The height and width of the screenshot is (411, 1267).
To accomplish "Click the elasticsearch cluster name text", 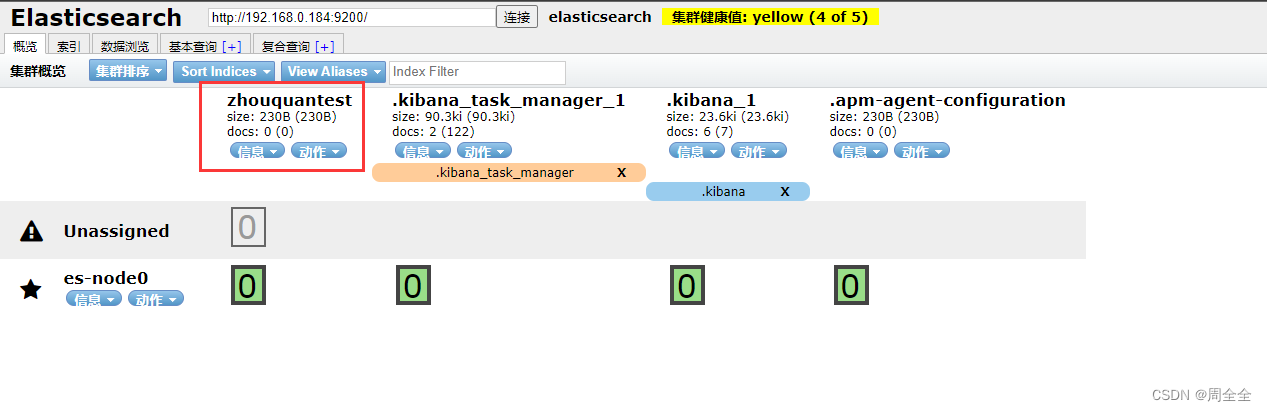I will [600, 17].
